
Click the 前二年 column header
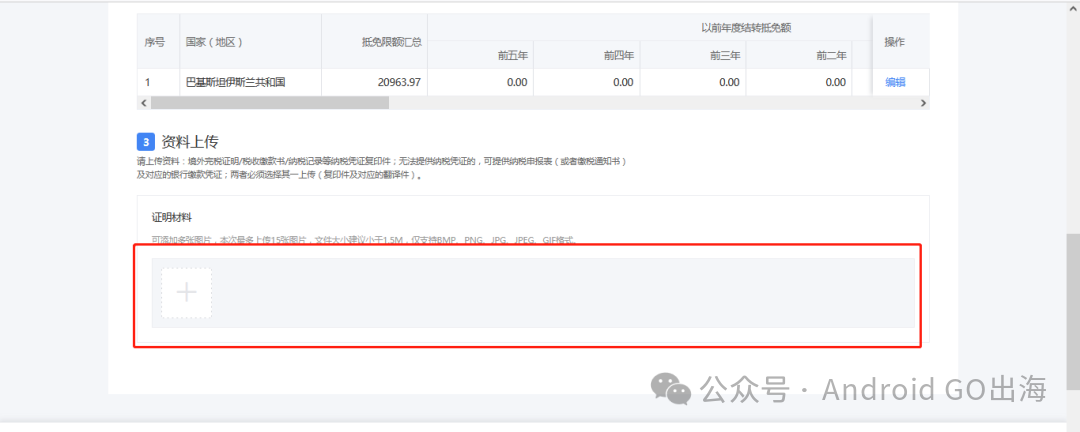798,55
